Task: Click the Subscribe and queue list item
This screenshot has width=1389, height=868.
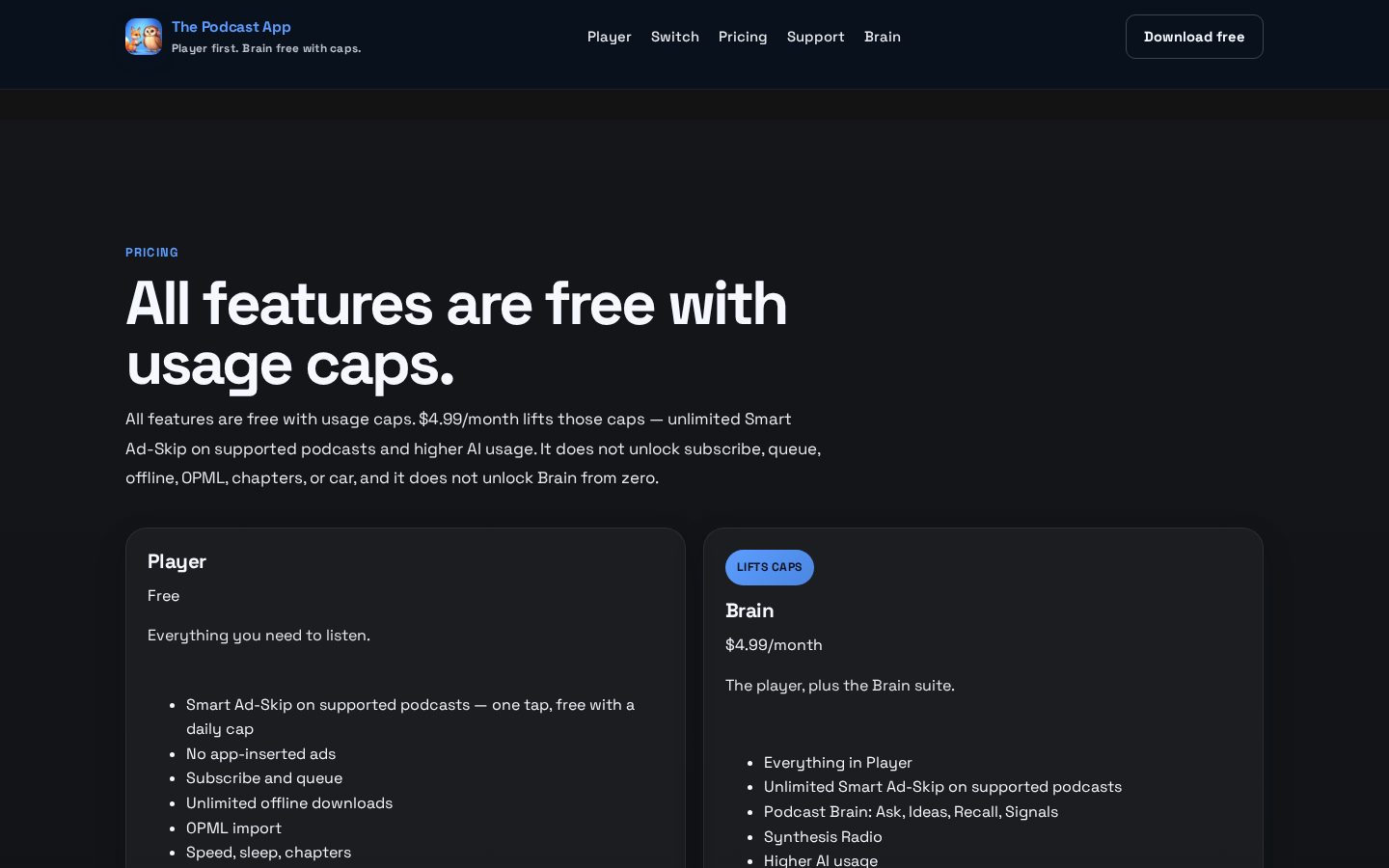Action: coord(264,778)
